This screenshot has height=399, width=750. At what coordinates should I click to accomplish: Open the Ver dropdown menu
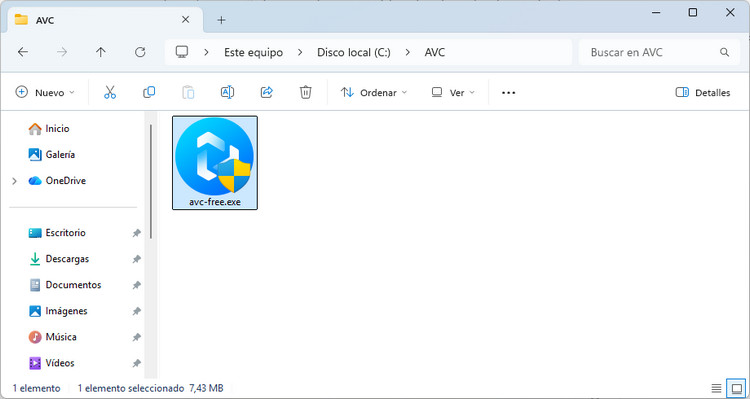(453, 92)
